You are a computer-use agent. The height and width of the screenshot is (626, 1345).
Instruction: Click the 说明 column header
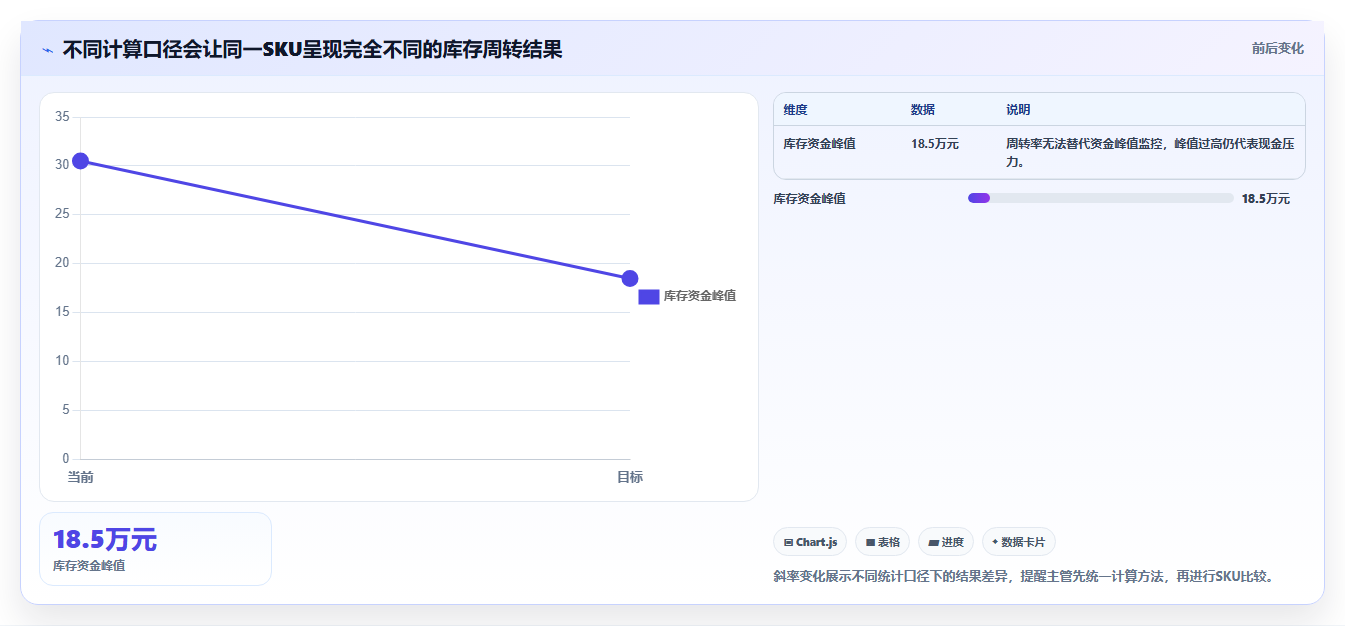[x=1018, y=110]
